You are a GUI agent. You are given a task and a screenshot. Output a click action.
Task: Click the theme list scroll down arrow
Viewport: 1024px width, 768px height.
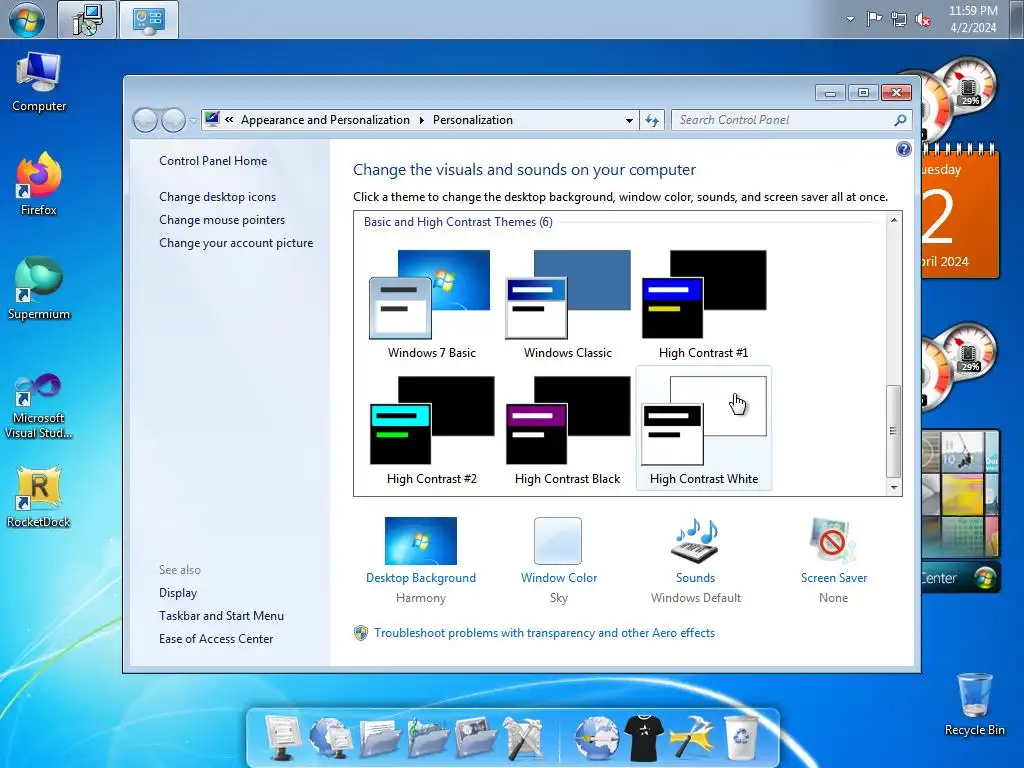pos(893,487)
